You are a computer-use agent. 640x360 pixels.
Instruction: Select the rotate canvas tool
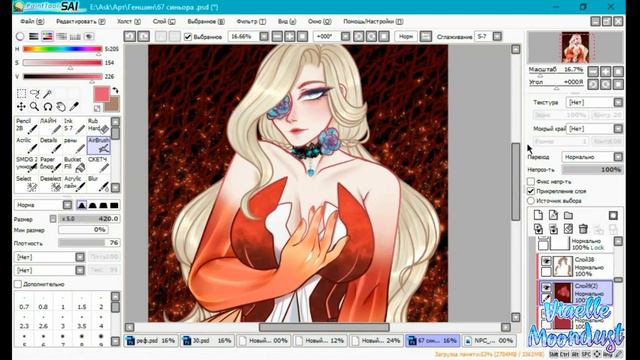click(x=48, y=107)
